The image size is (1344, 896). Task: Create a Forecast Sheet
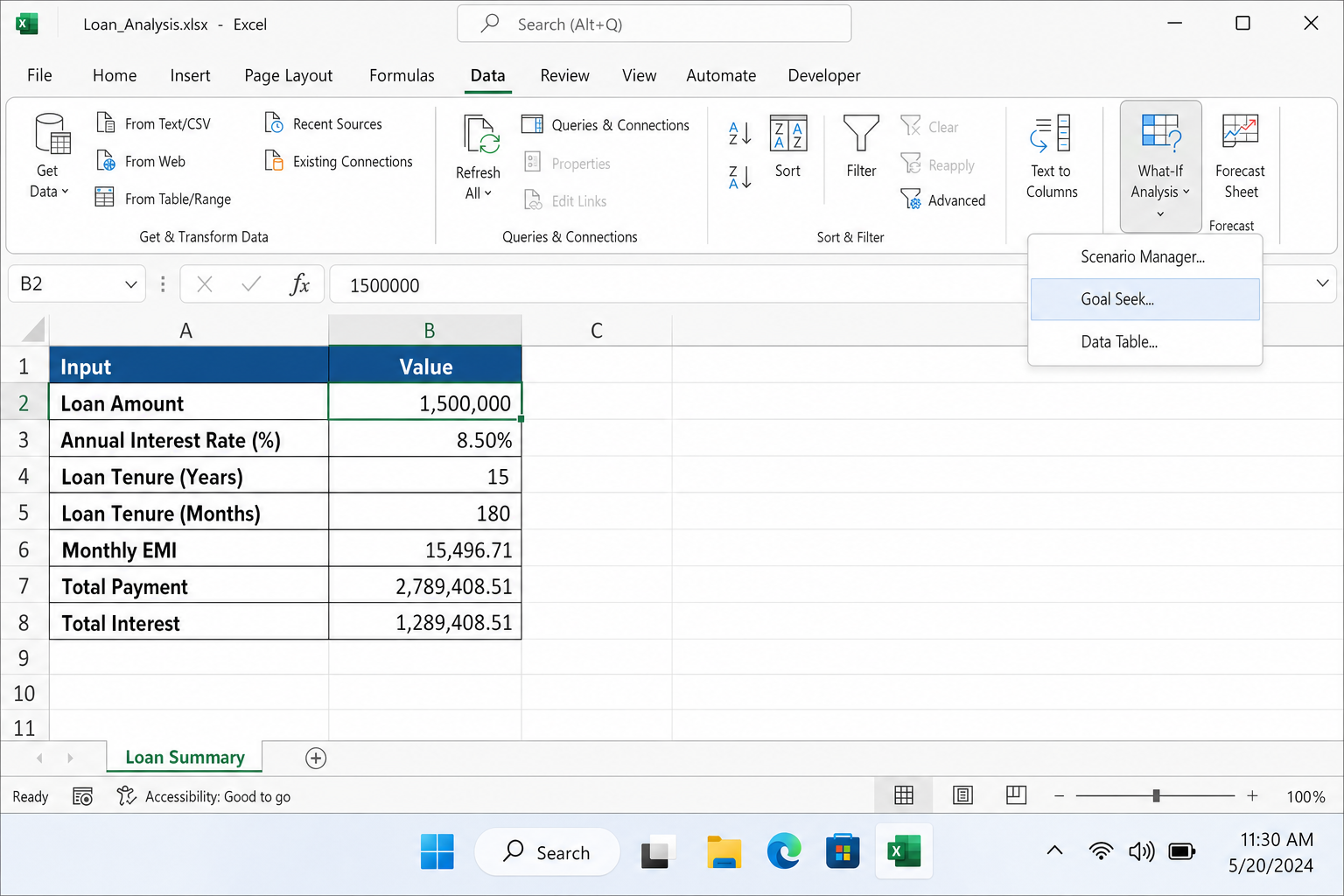1240,157
